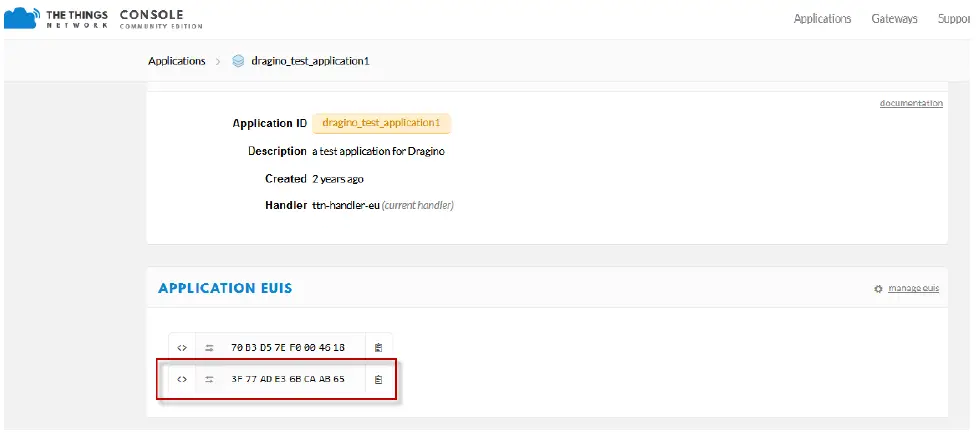Toggle hex format icon for EUI 70 B3 D5
977x434 pixels.
(x=182, y=347)
